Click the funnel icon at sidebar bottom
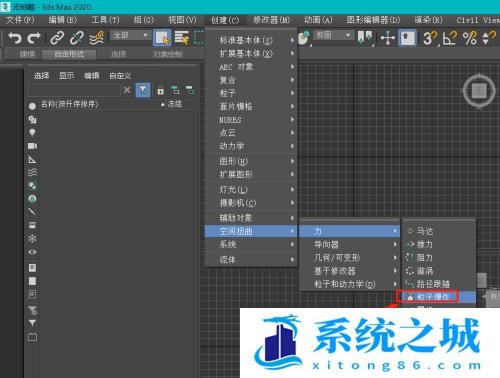500x378 pixels. [x=32, y=323]
